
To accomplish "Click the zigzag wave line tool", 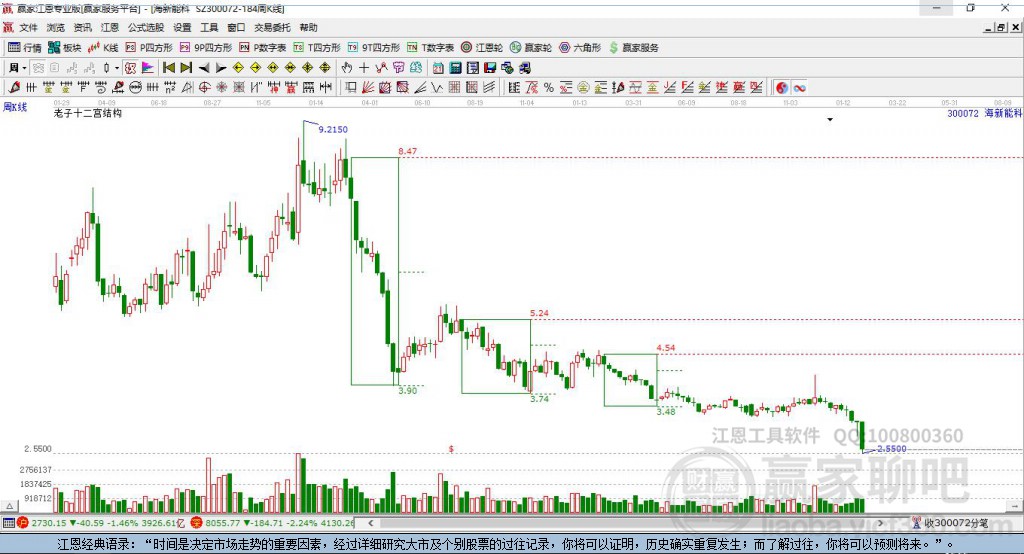I will coord(437,88).
